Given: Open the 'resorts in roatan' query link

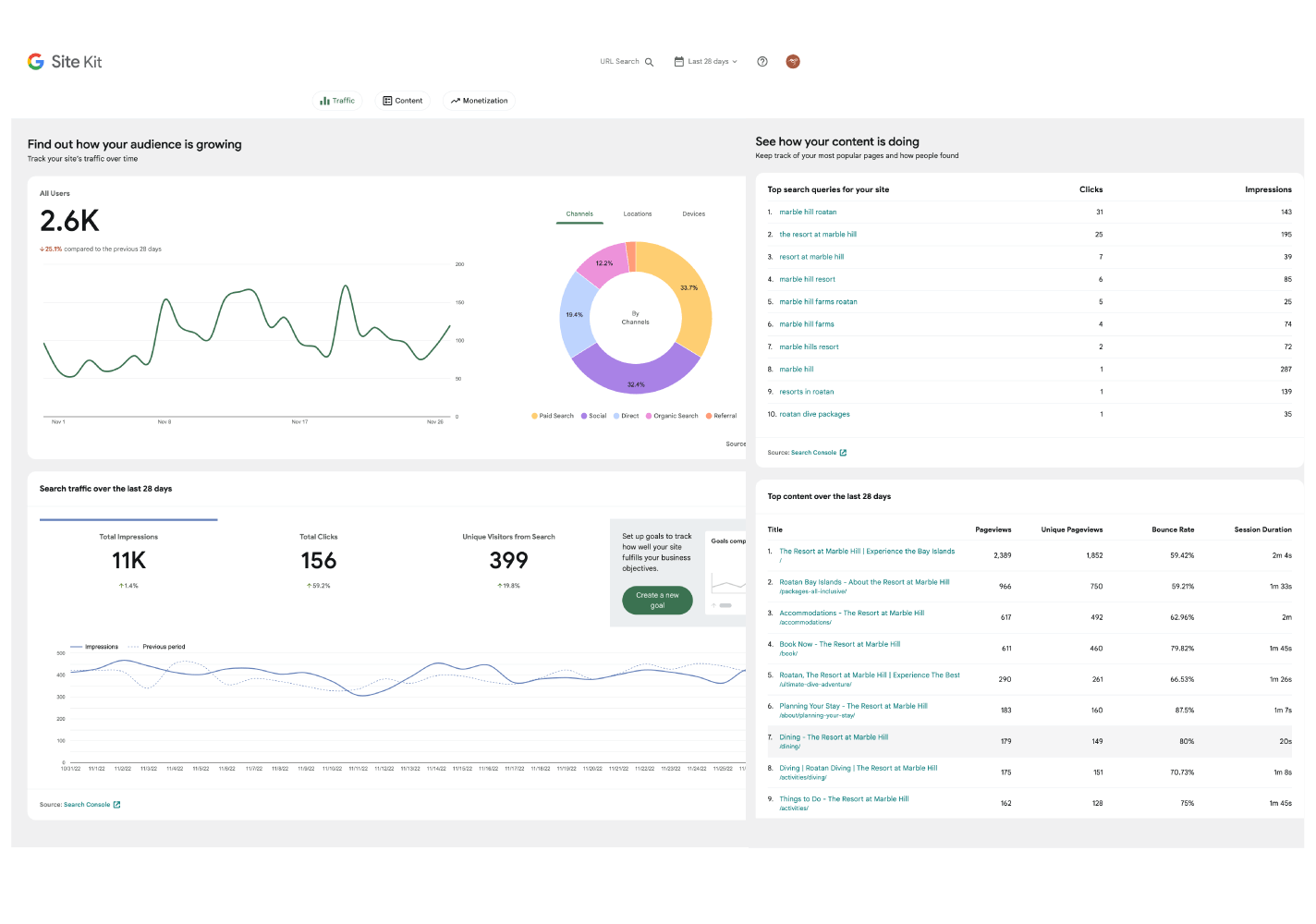Looking at the screenshot, I should point(807,392).
